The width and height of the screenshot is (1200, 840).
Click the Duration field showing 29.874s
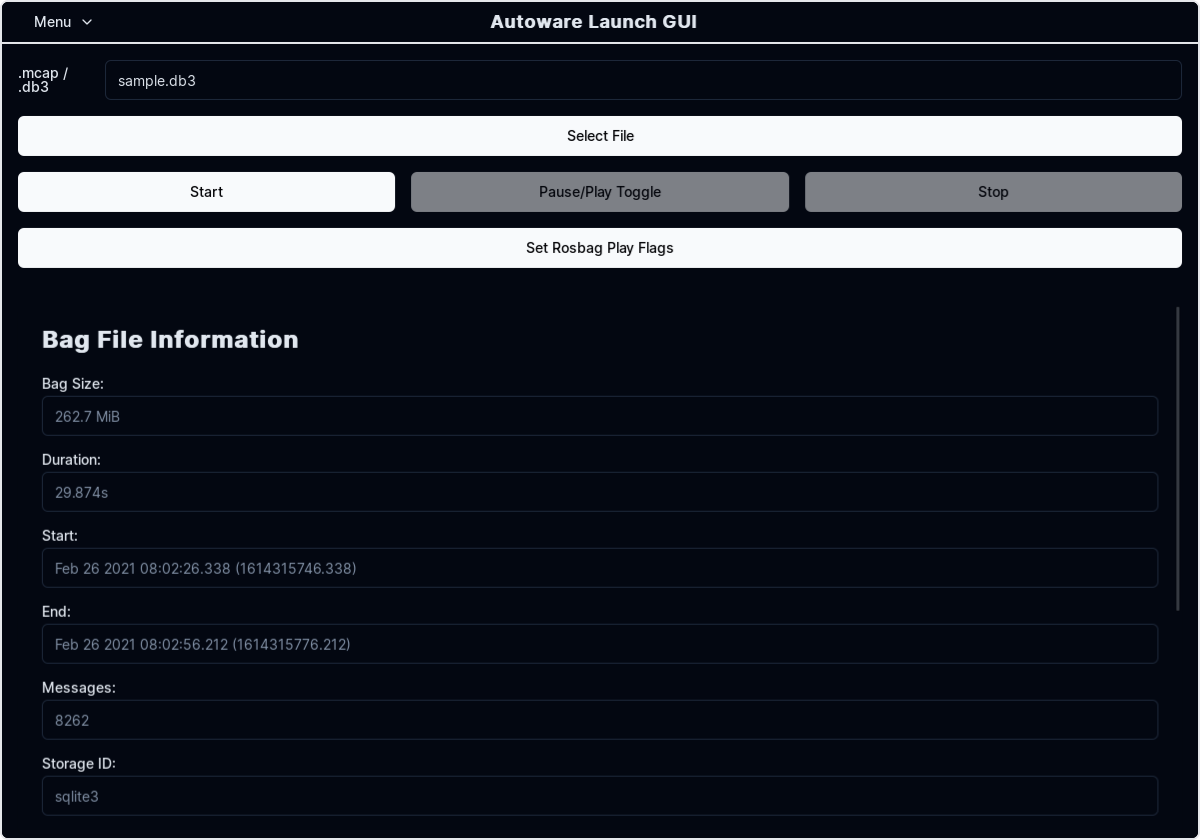click(x=600, y=492)
